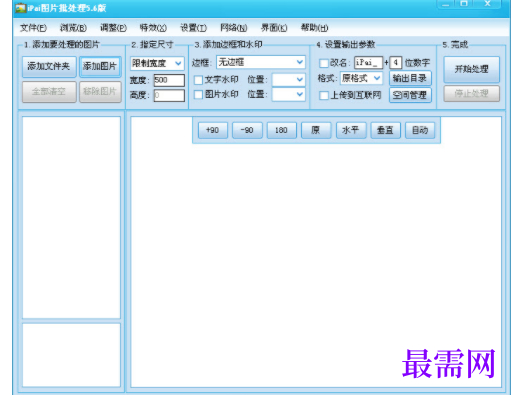The image size is (514, 395).
Task: Open 文字水印 position dropdown
Action: click(x=288, y=80)
